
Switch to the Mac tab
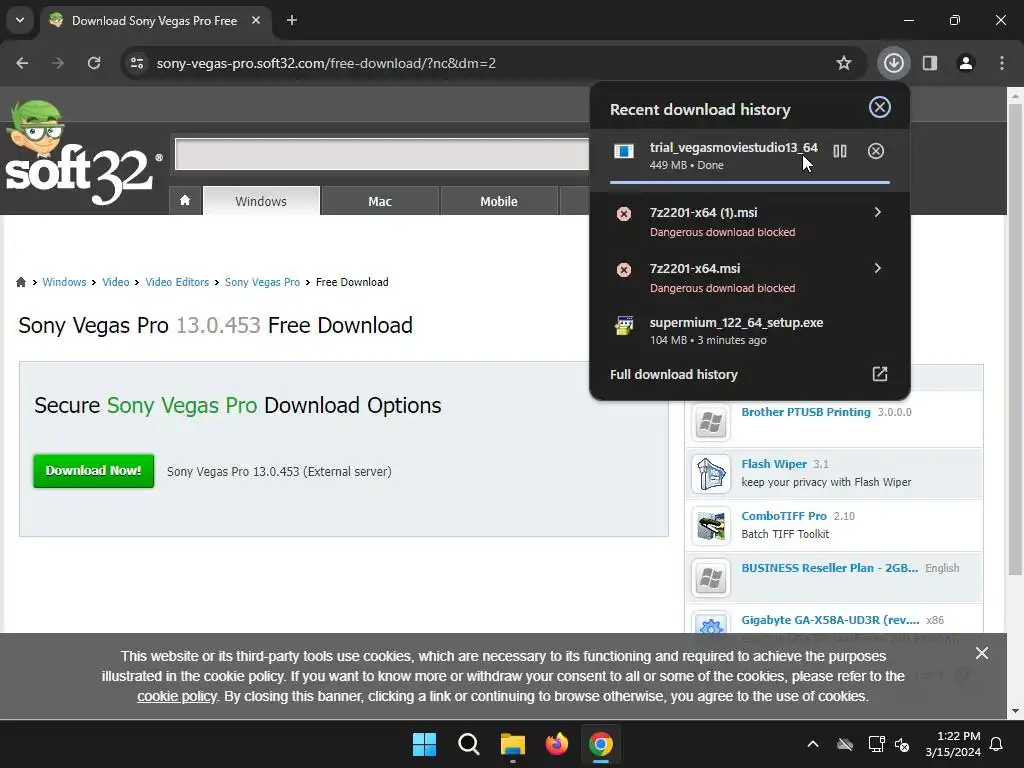[x=380, y=201]
